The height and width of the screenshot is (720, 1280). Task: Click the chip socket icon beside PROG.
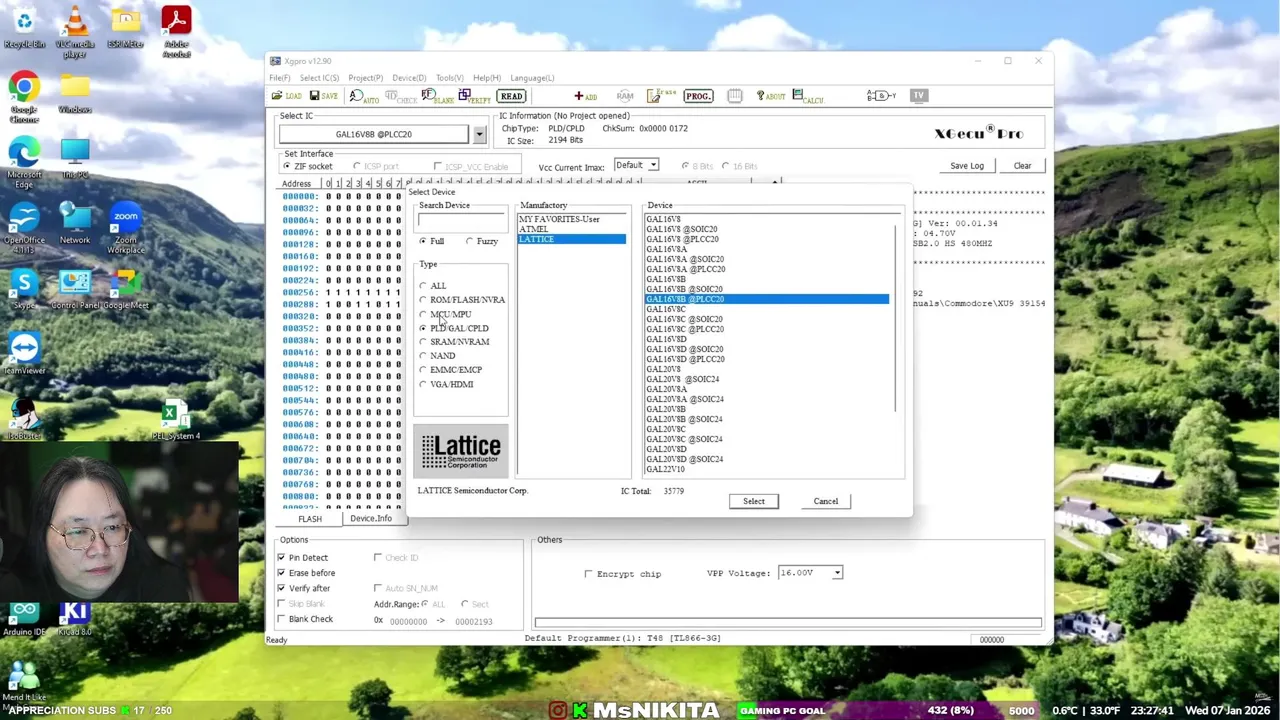(x=735, y=96)
